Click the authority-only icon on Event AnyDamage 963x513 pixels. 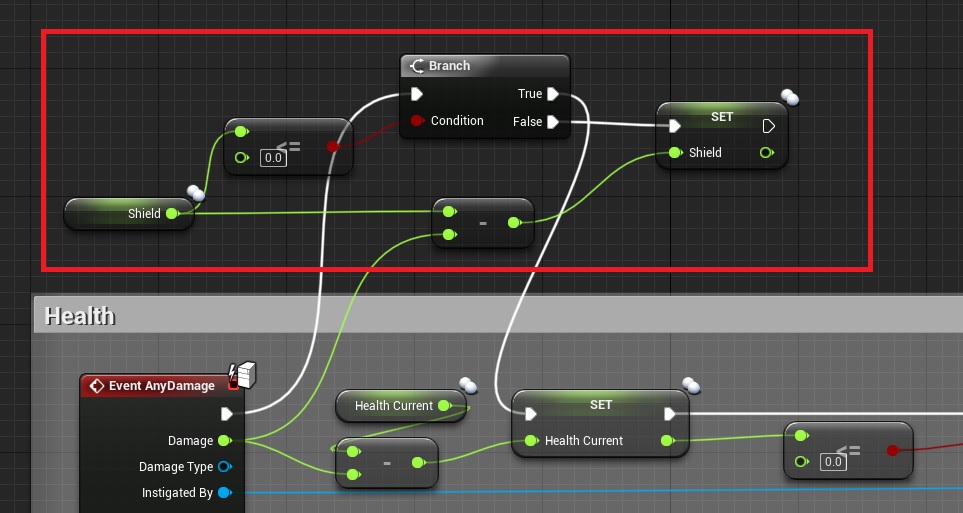click(x=242, y=374)
